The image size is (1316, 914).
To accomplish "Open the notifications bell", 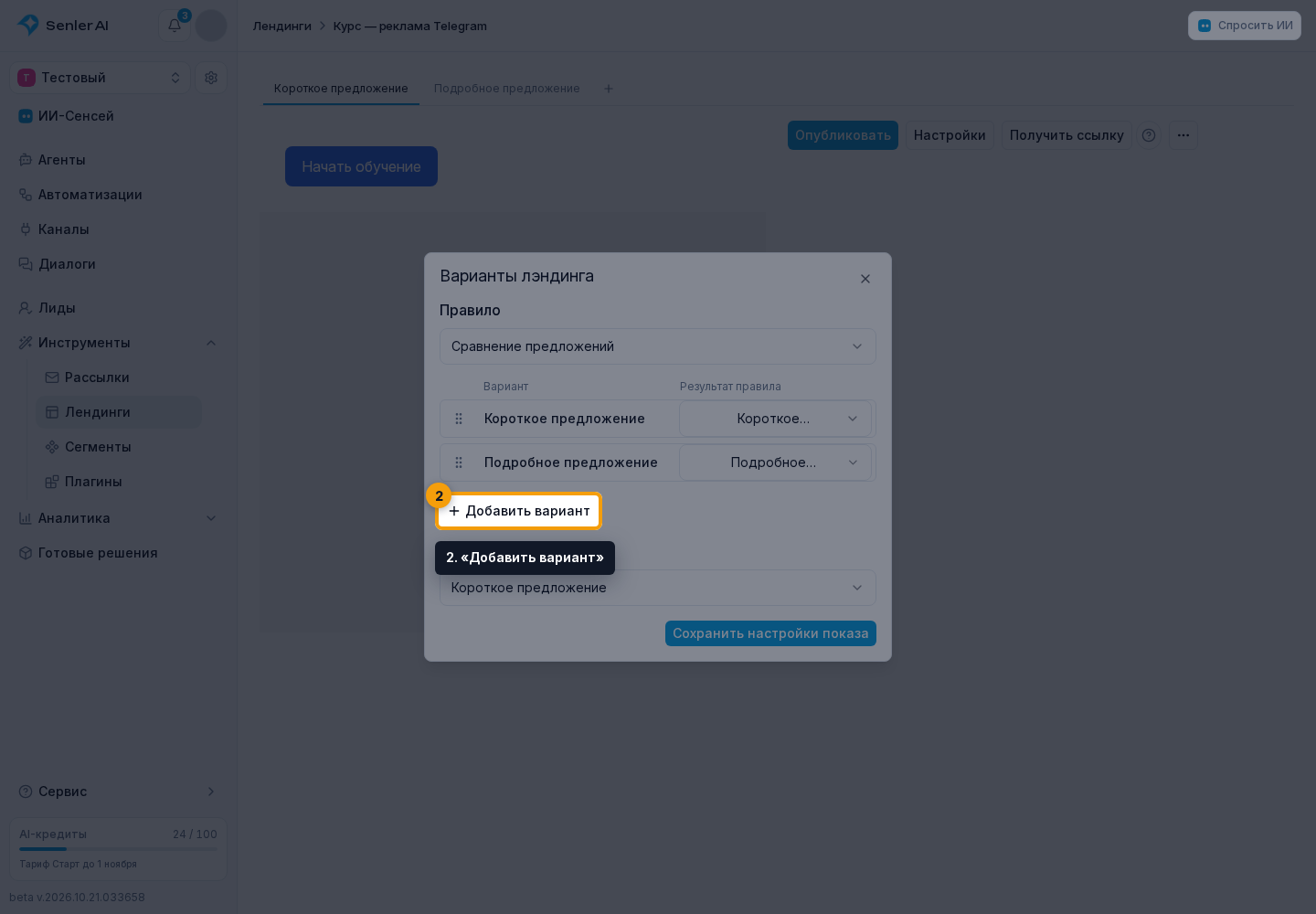I will coord(175,26).
